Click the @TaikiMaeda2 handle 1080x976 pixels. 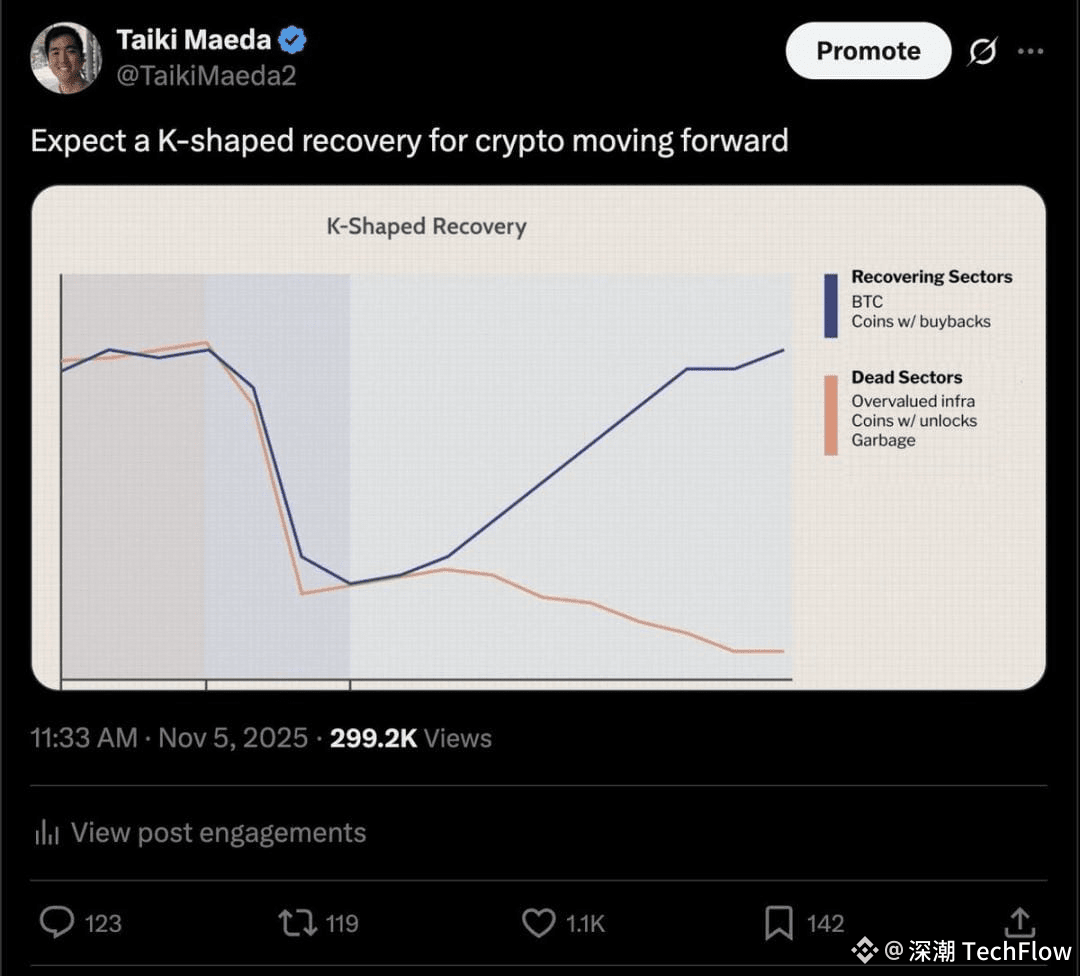[x=206, y=76]
